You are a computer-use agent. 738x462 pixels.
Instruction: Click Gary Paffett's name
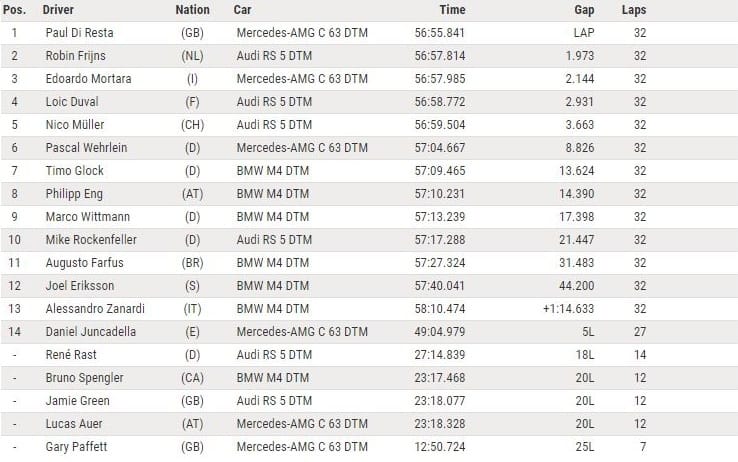76,446
